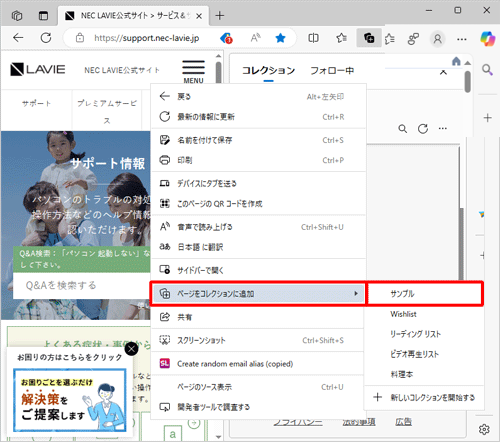Click the 広告 link in the Collections pane footer
Image resolution: width=500 pixels, height=442 pixels.
(x=403, y=422)
